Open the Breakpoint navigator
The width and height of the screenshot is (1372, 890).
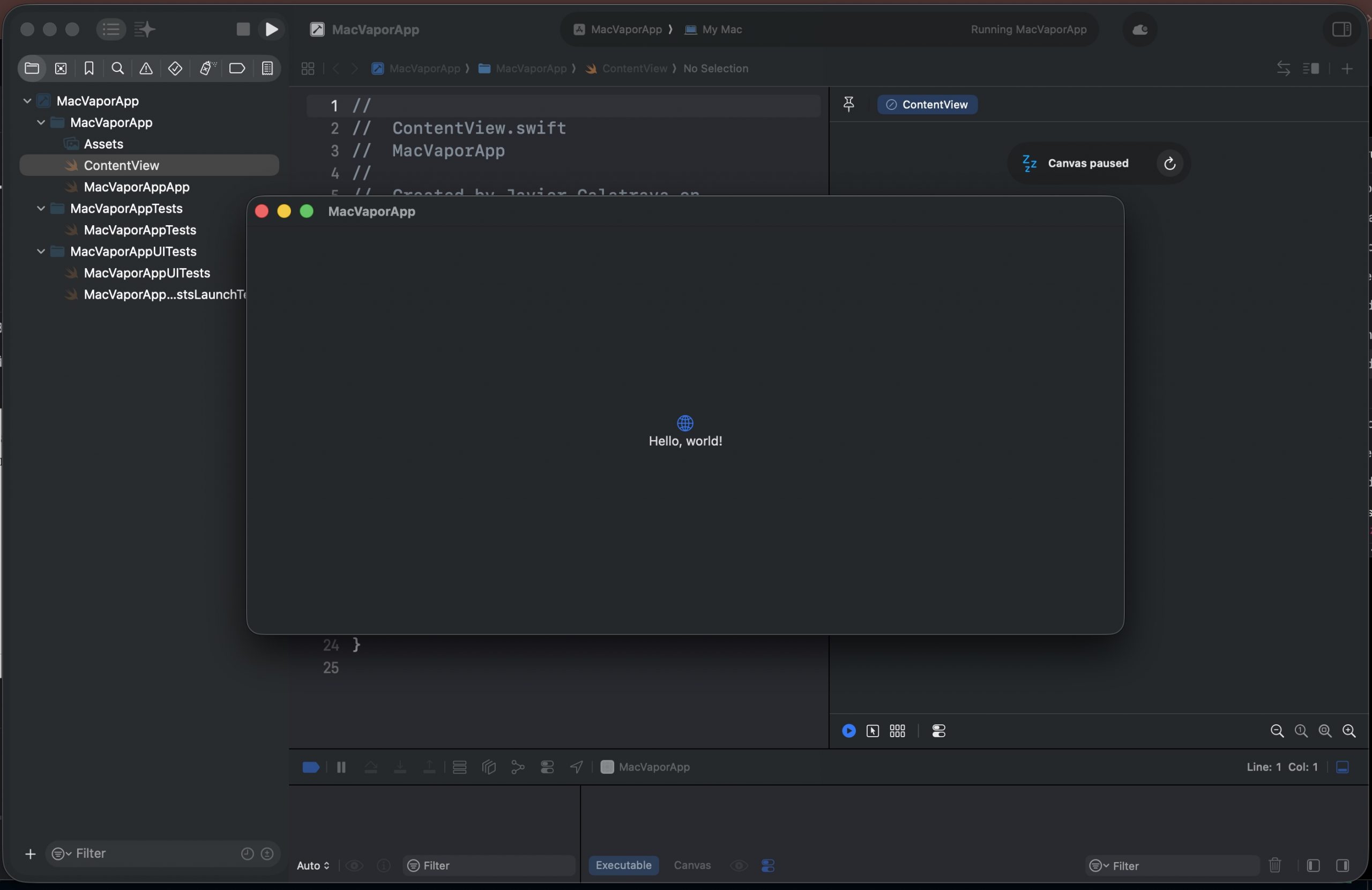tap(237, 69)
